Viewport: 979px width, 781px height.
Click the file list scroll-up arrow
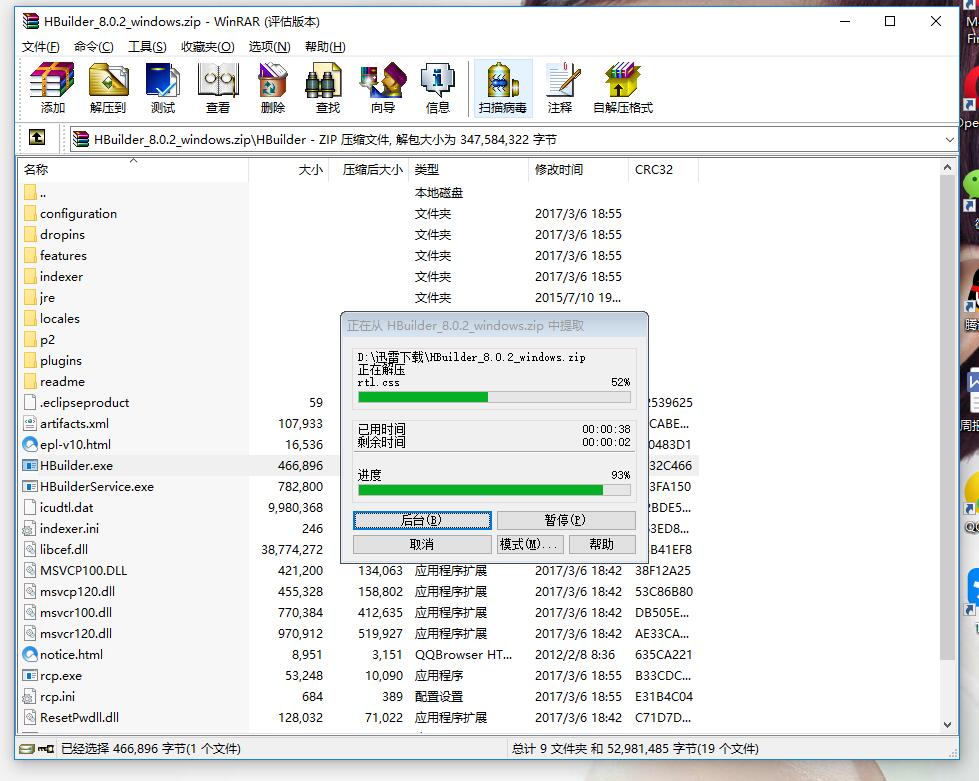tap(947, 167)
